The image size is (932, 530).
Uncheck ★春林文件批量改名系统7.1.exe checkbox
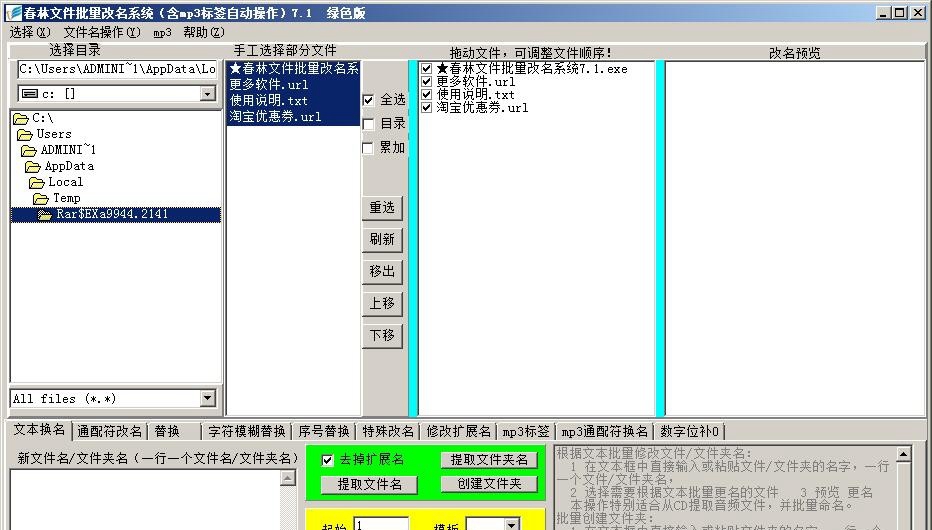pos(426,68)
